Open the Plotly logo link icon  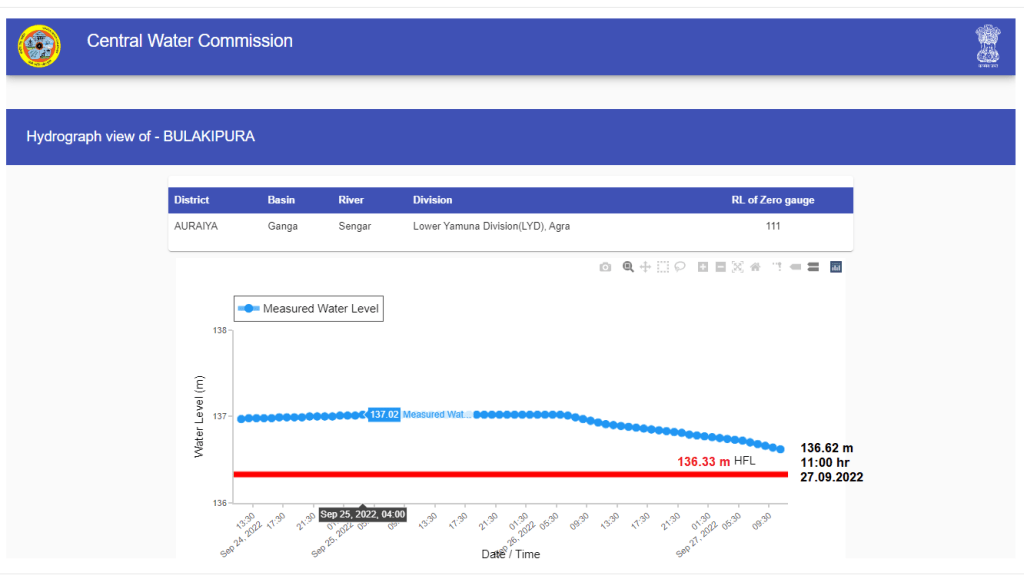point(836,267)
